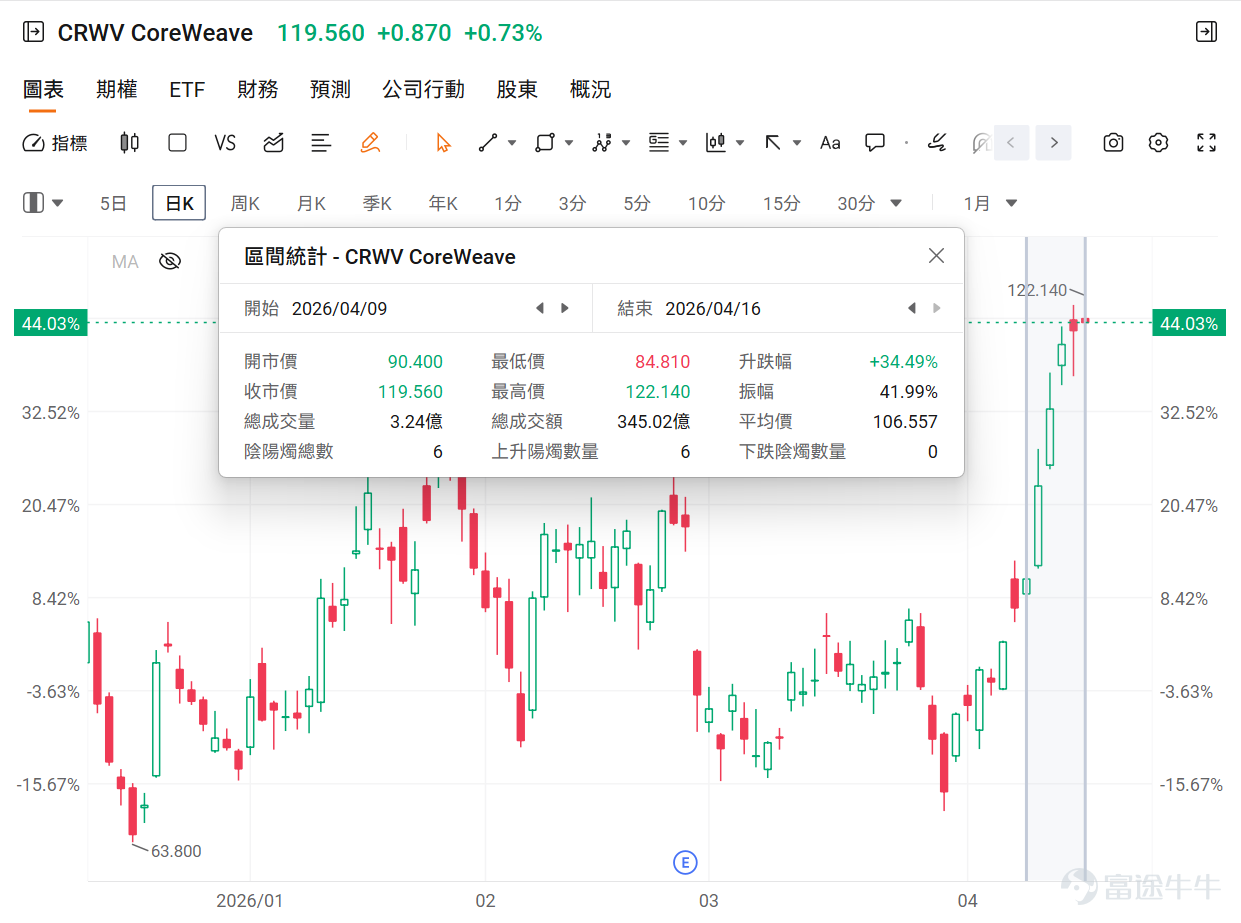Expand the line tool dropdown arrow
The image size is (1241, 923).
click(x=512, y=143)
